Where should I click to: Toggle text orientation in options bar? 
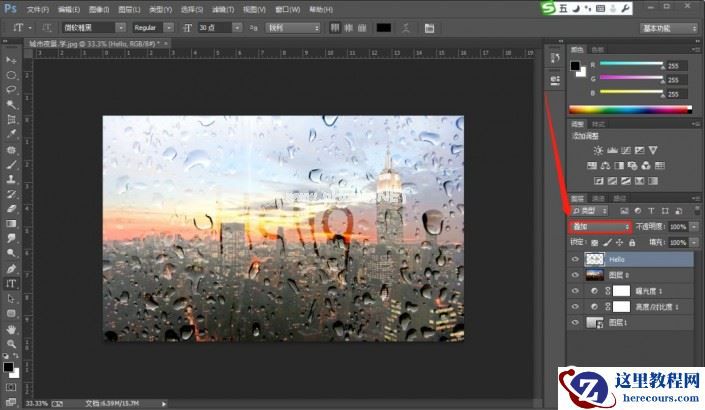pyautogui.click(x=46, y=28)
